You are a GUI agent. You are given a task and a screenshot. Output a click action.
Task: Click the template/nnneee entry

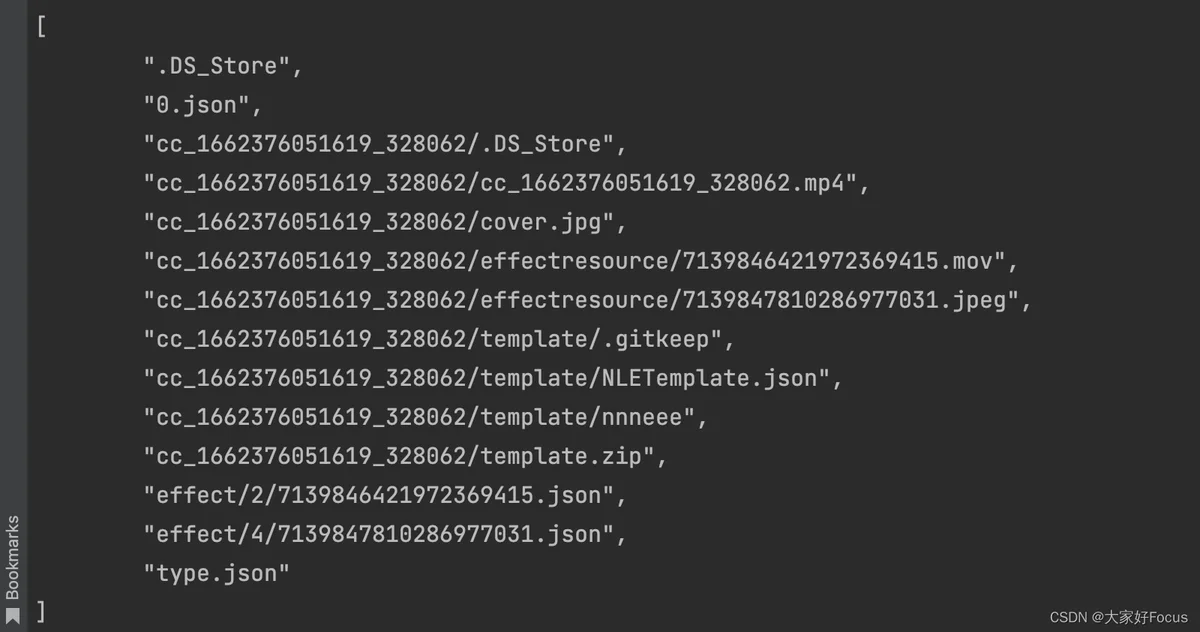(x=425, y=417)
